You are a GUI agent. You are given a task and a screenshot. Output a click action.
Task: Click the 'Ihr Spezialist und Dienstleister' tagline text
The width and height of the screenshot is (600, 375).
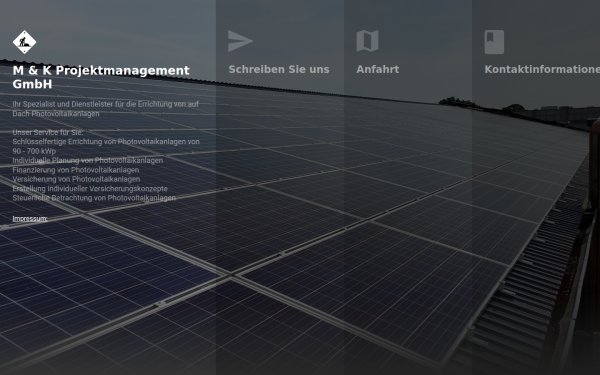(x=106, y=109)
